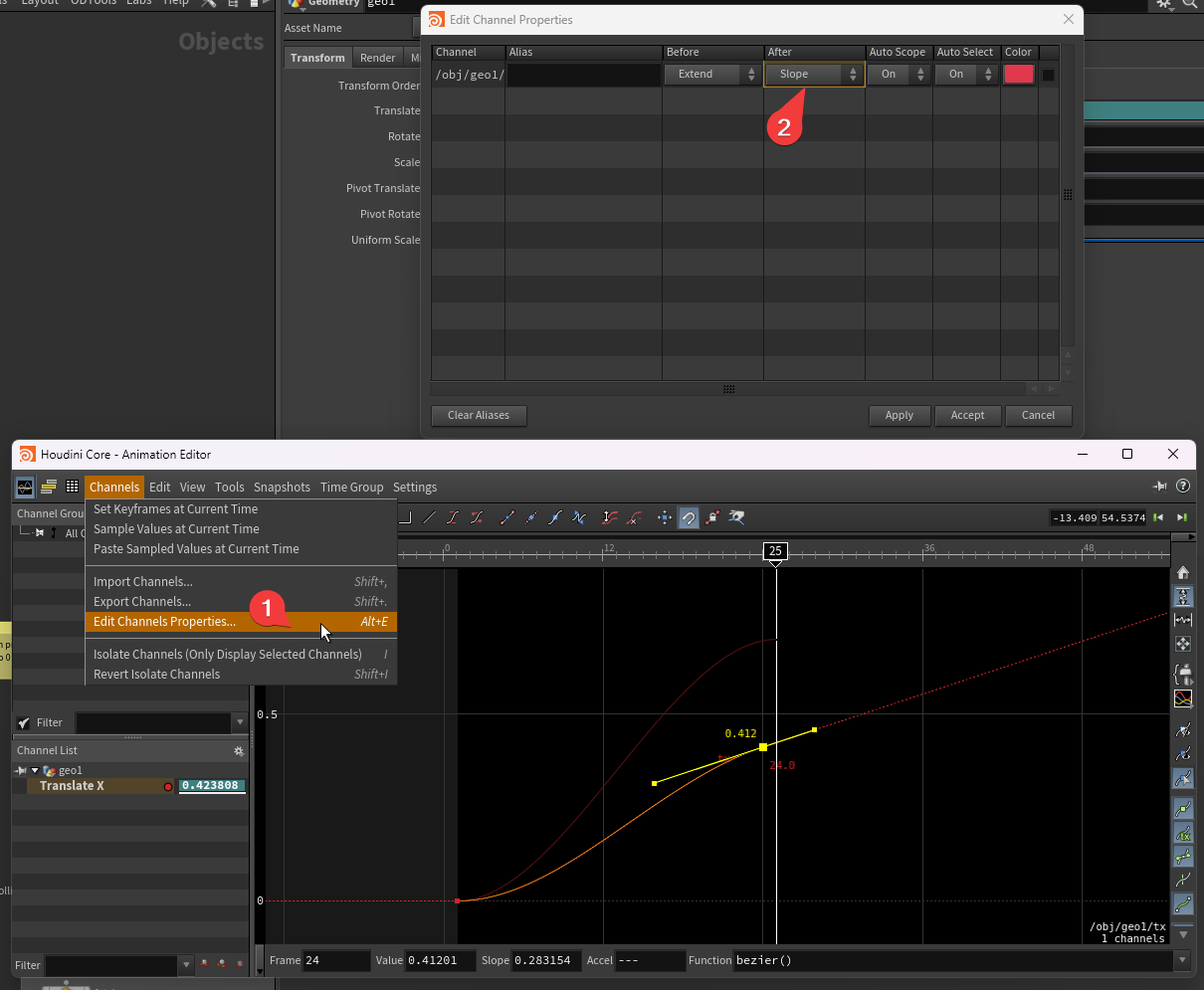Viewport: 1204px width, 990px height.
Task: Collapse the geo1 tree in Channel List
Action: point(35,770)
